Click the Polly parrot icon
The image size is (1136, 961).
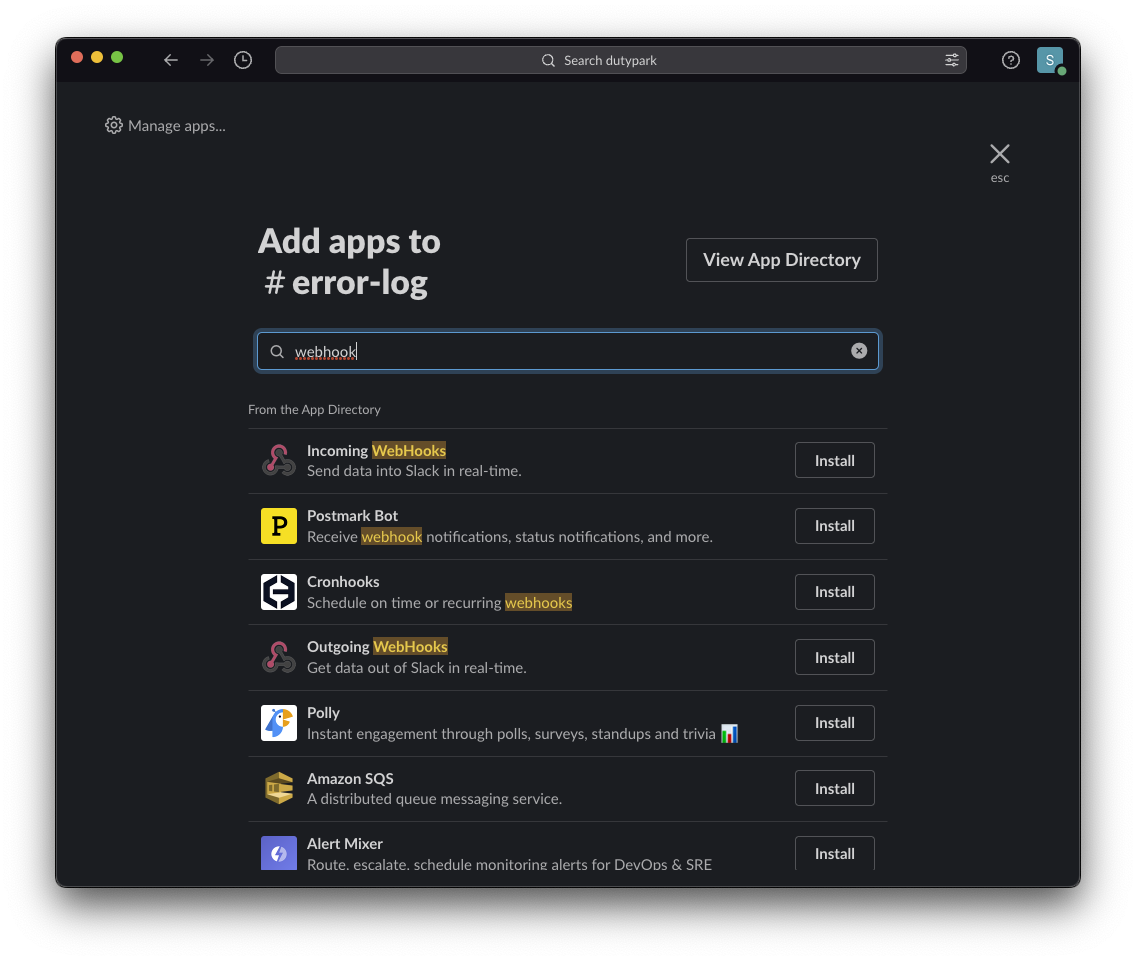[279, 723]
